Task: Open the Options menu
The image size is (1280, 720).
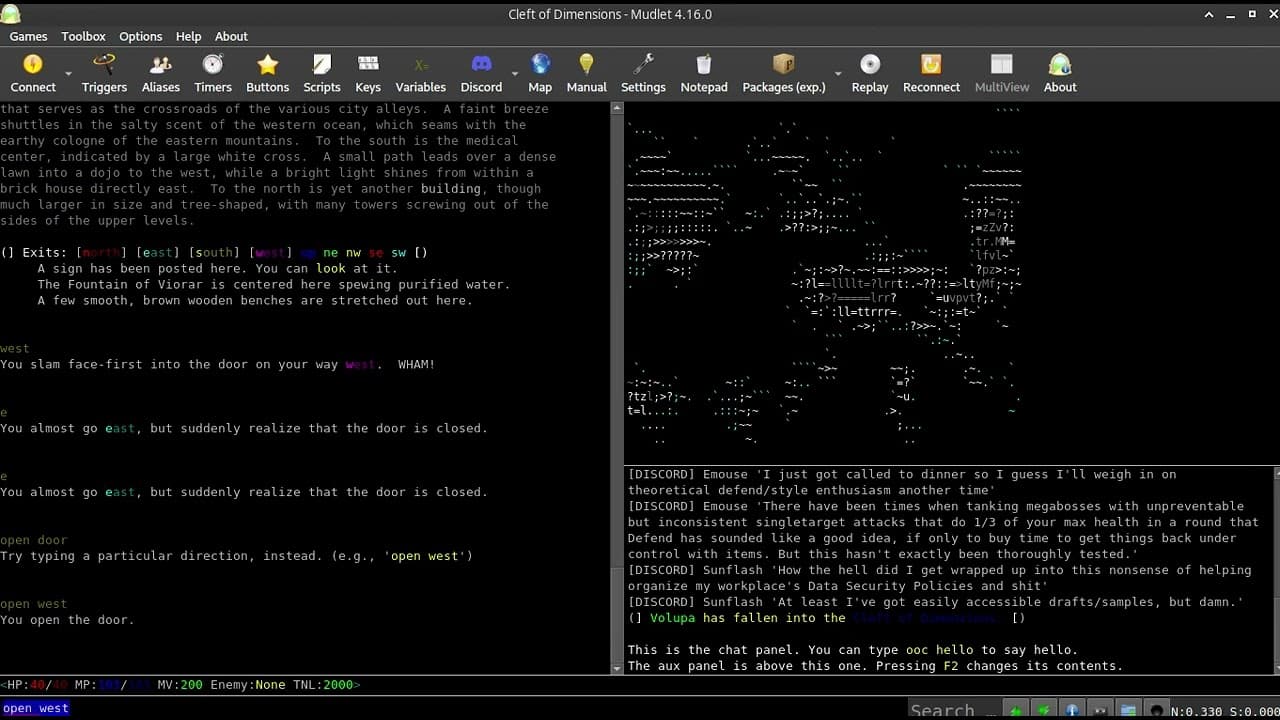Action: 140,36
